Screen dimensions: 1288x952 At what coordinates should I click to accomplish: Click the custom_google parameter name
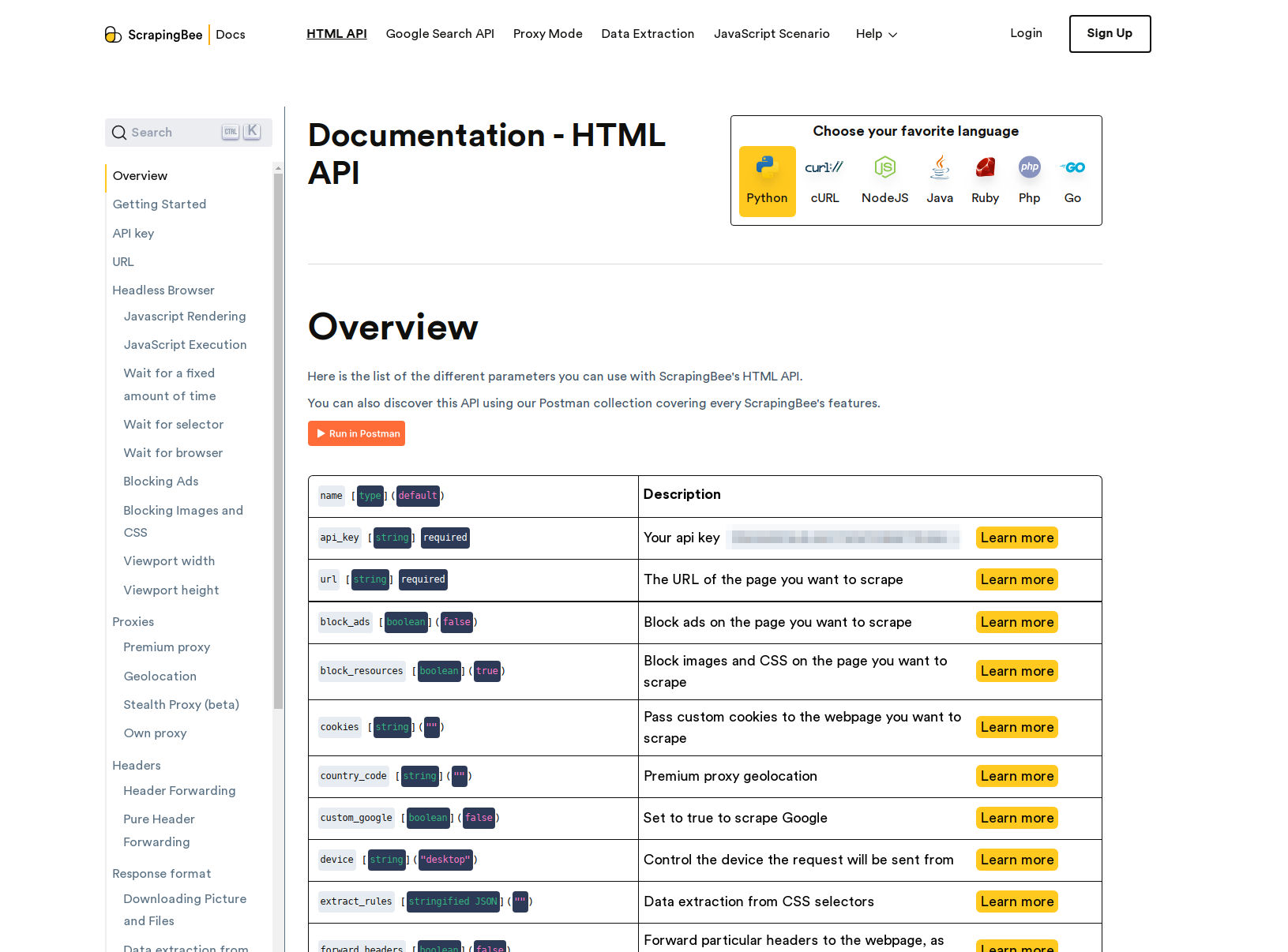356,818
